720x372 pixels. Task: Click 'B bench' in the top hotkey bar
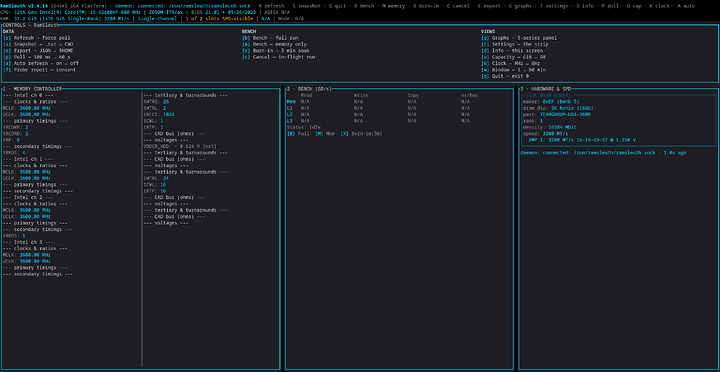coord(365,6)
